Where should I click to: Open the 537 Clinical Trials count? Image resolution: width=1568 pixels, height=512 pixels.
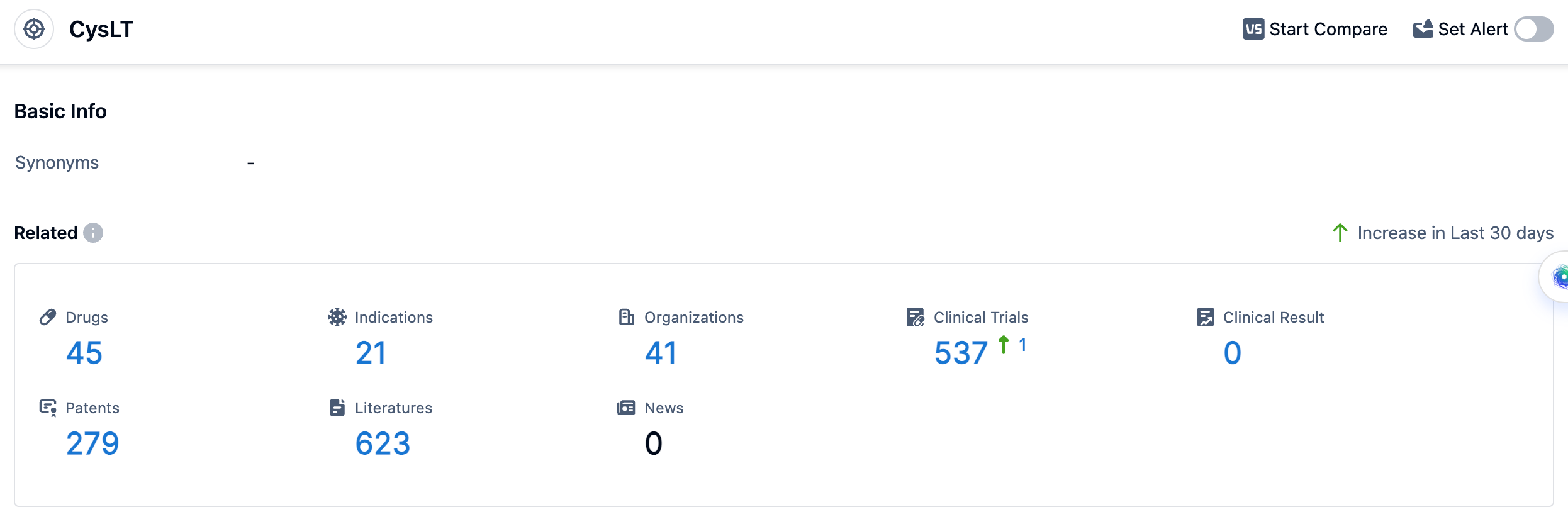(x=961, y=353)
